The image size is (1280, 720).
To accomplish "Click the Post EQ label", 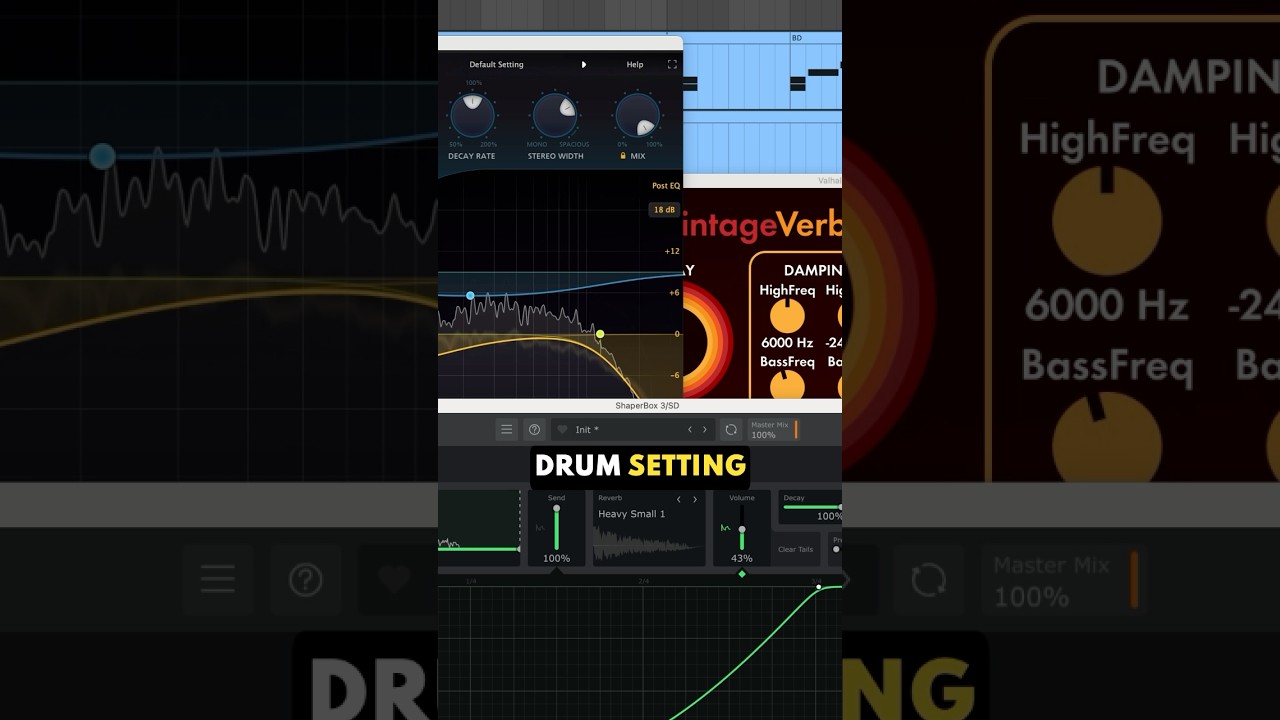I will point(666,186).
